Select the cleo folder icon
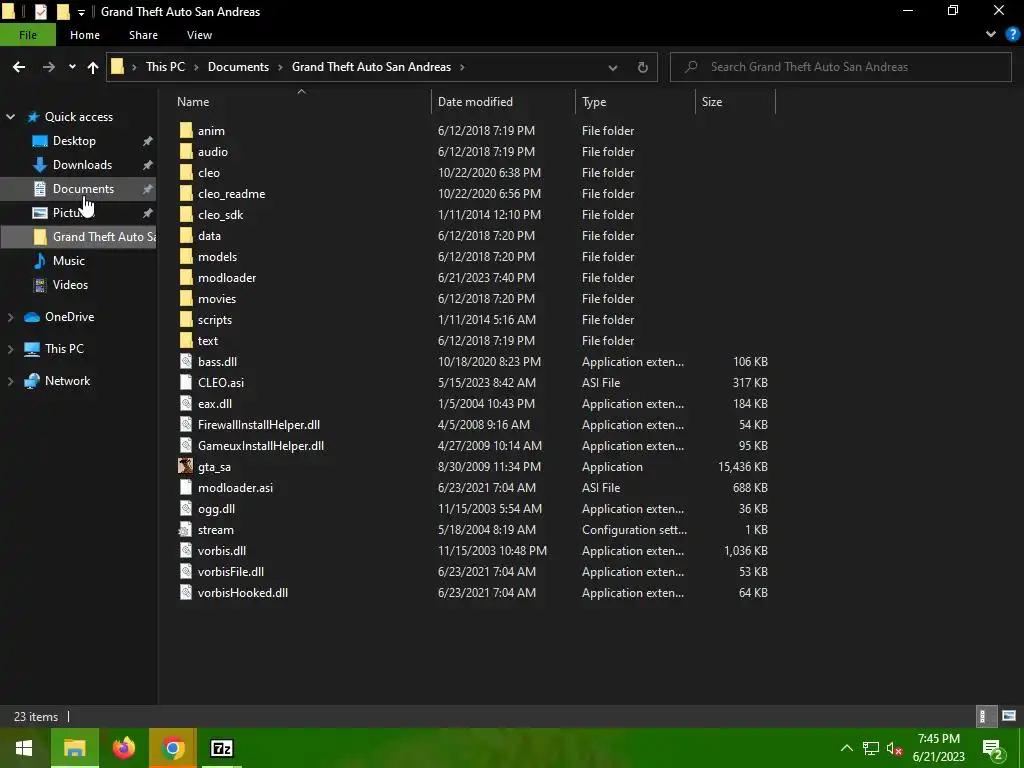Viewport: 1024px width, 768px height. coord(185,172)
